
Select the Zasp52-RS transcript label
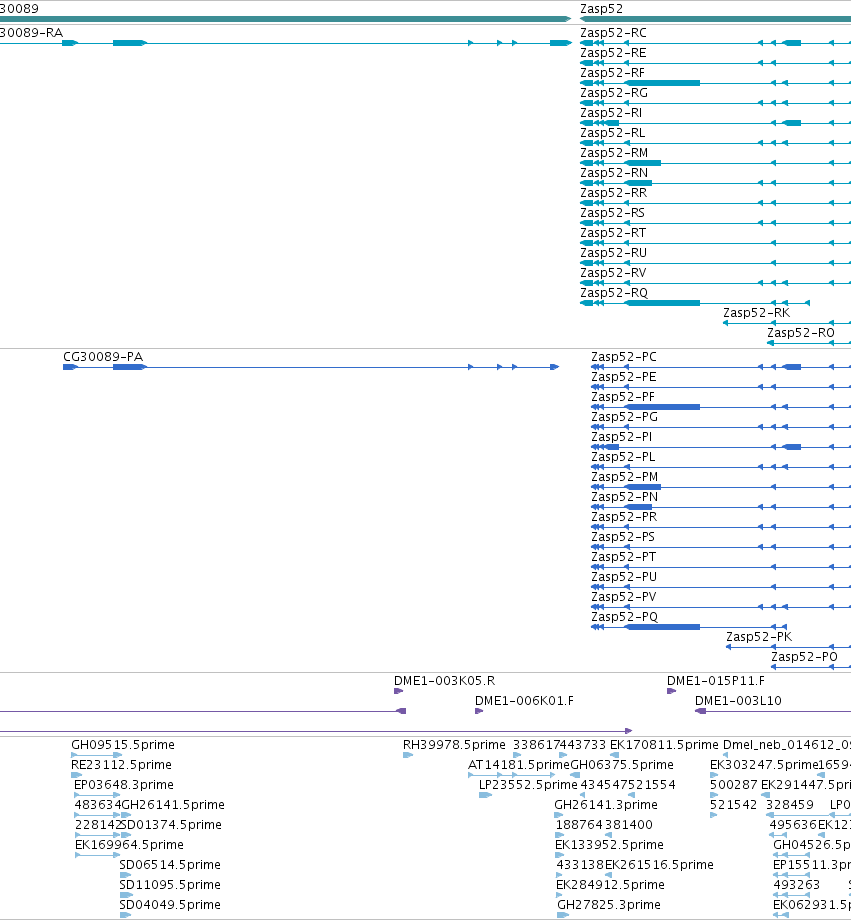612,212
